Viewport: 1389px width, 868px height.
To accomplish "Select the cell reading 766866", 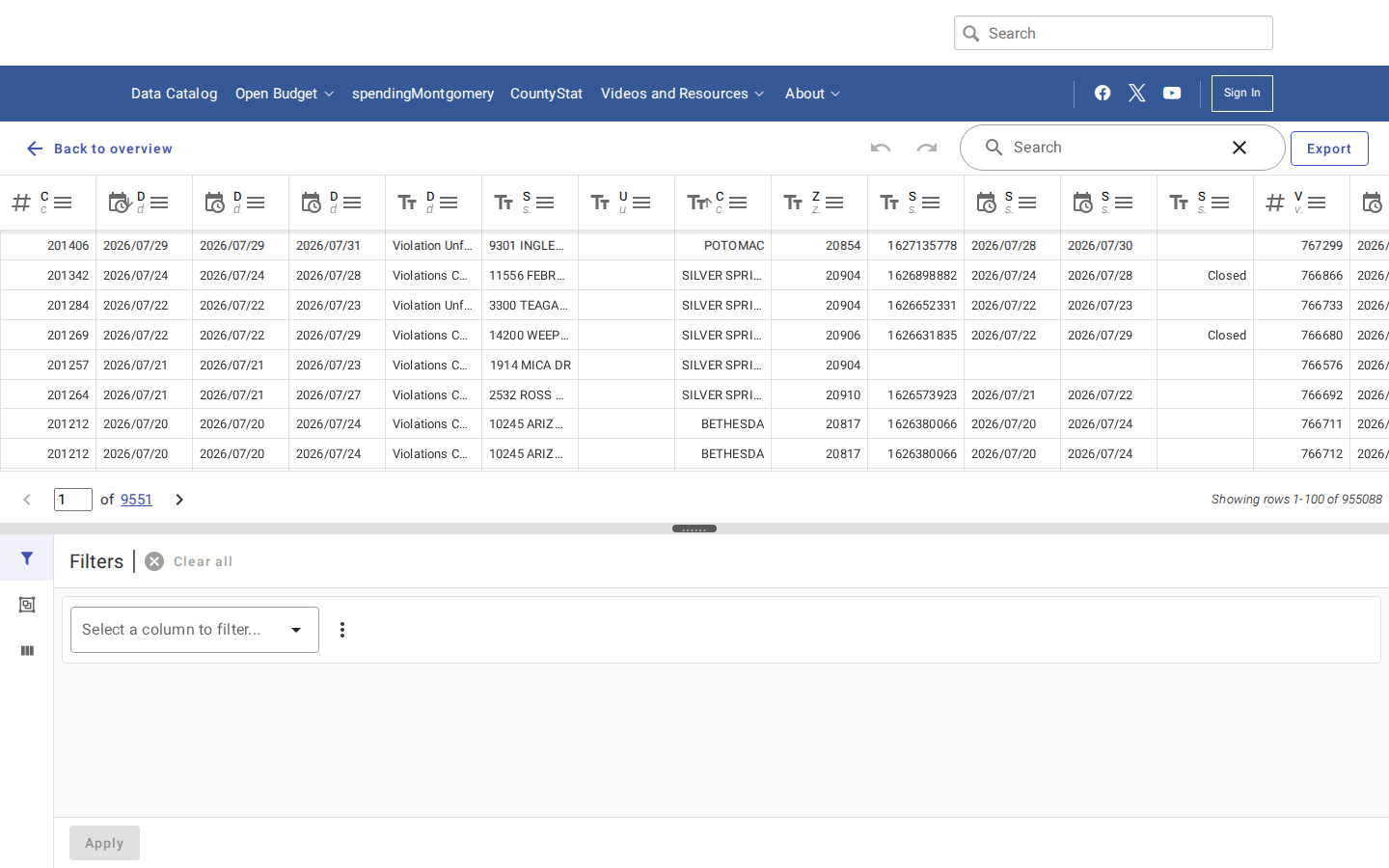I will [x=1302, y=275].
